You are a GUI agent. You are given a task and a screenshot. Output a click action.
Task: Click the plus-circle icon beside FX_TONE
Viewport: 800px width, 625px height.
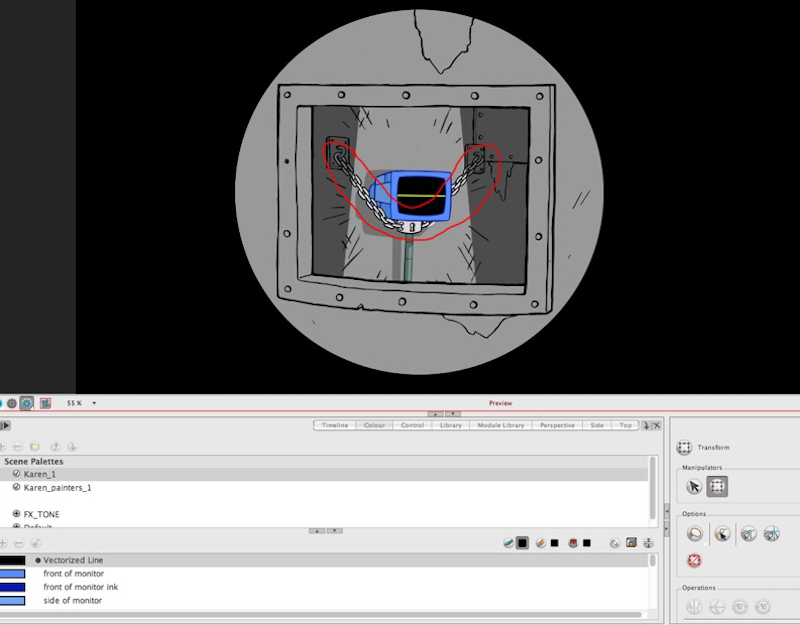(16, 514)
